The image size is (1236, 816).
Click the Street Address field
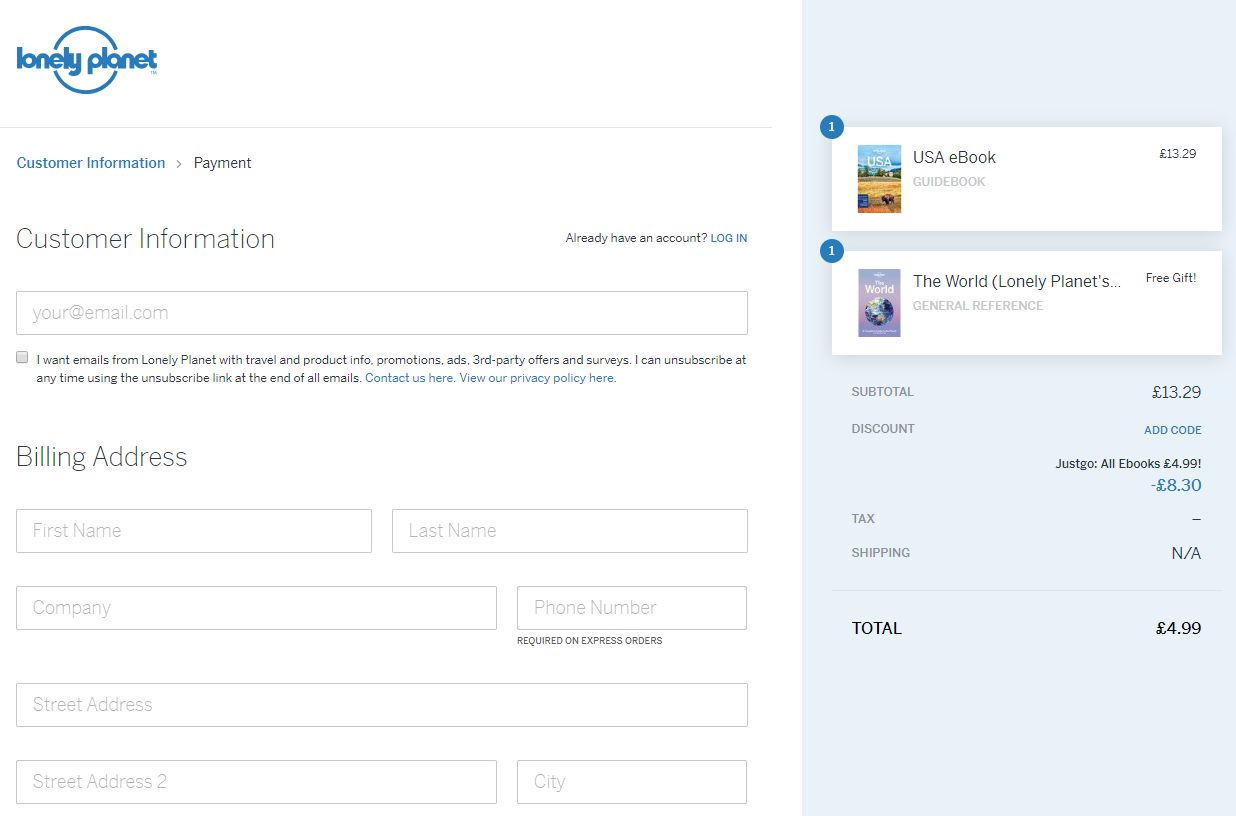click(382, 705)
